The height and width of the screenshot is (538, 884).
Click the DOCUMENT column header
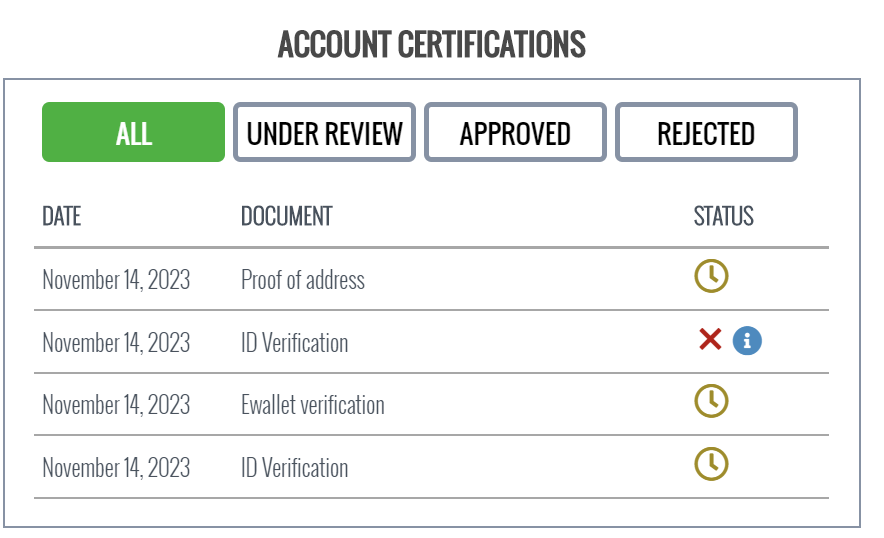pyautogui.click(x=286, y=217)
